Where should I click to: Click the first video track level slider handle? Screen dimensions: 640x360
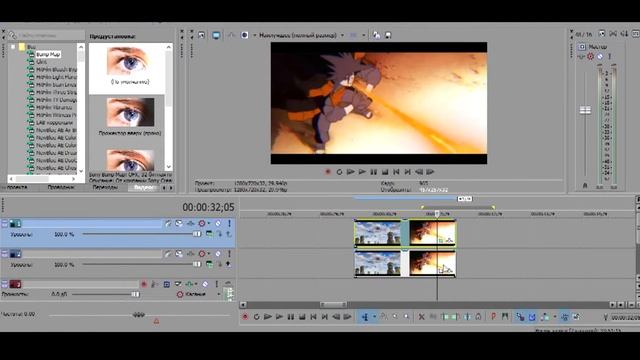(x=197, y=234)
